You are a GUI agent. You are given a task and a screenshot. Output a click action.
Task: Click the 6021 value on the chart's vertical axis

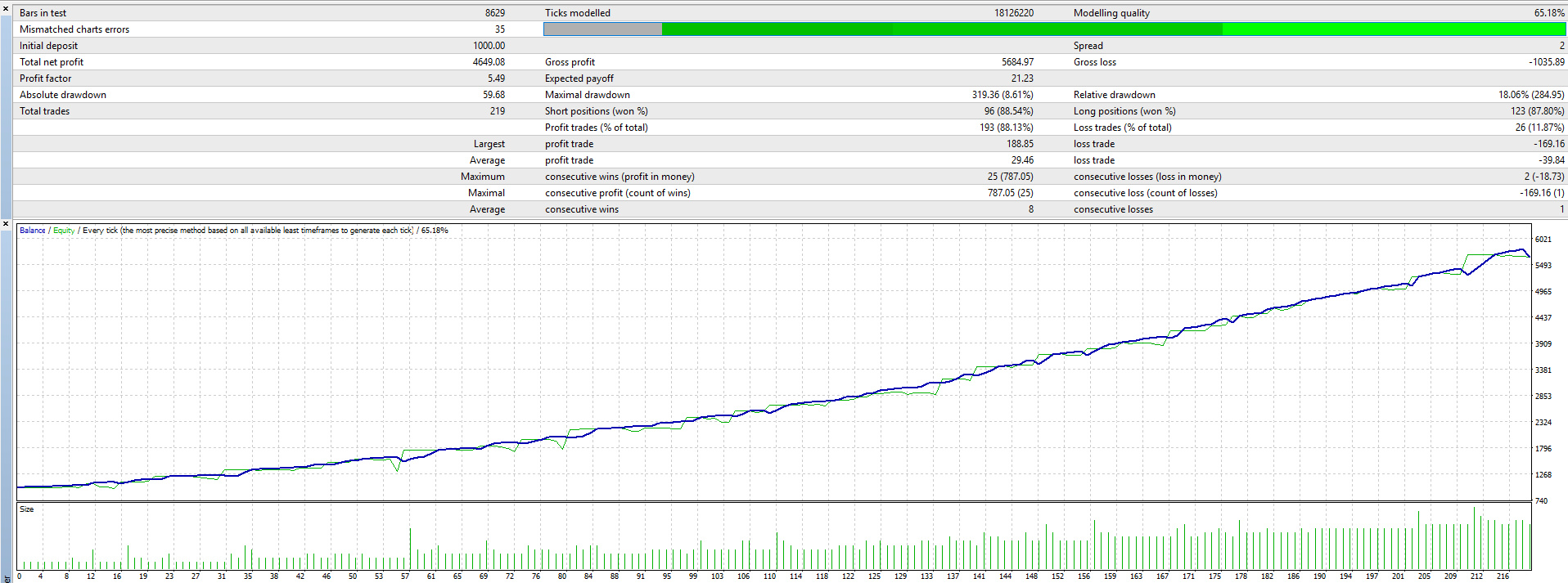[x=1543, y=240]
